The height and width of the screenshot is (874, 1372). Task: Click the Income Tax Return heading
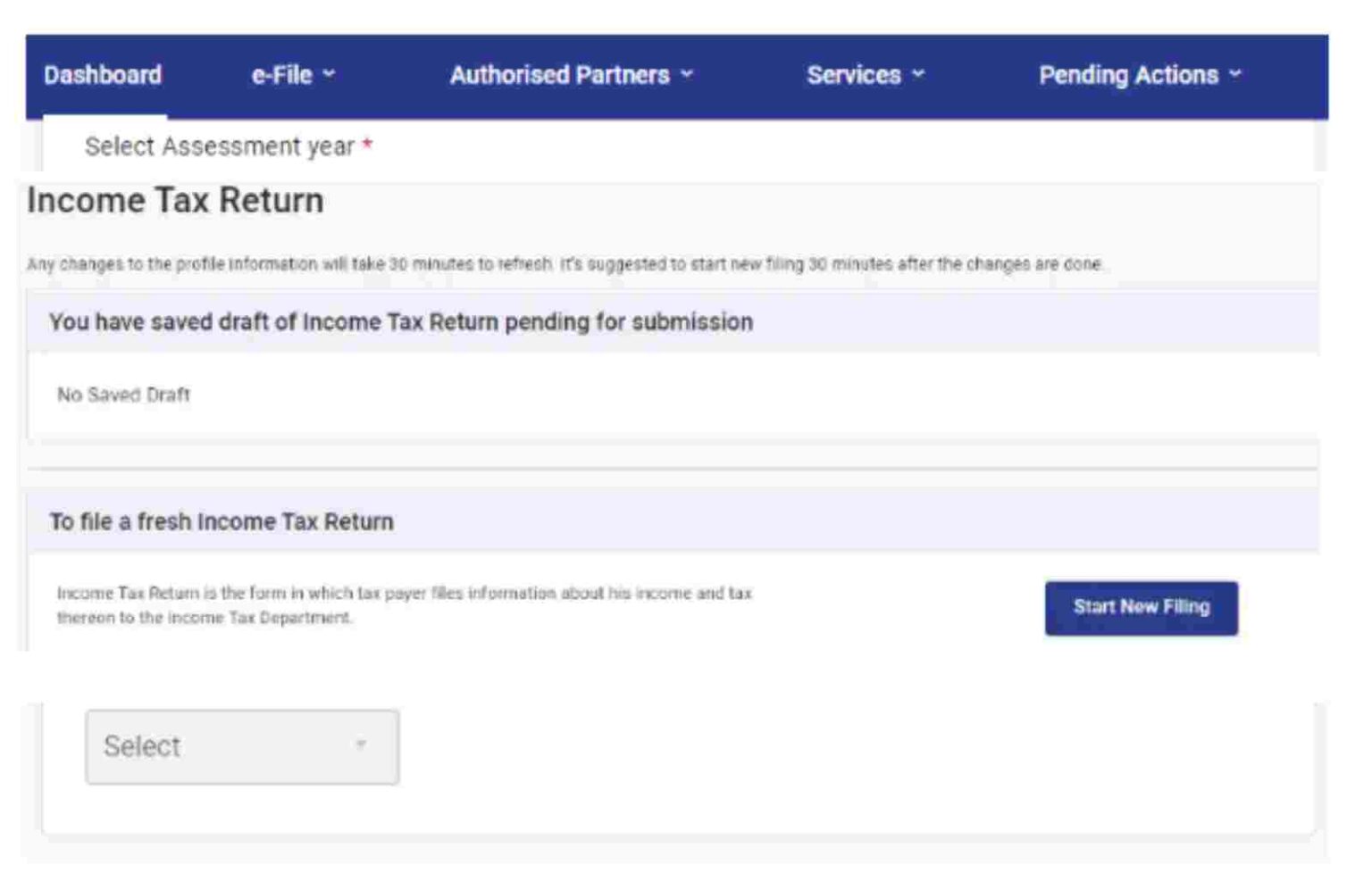coord(175,200)
